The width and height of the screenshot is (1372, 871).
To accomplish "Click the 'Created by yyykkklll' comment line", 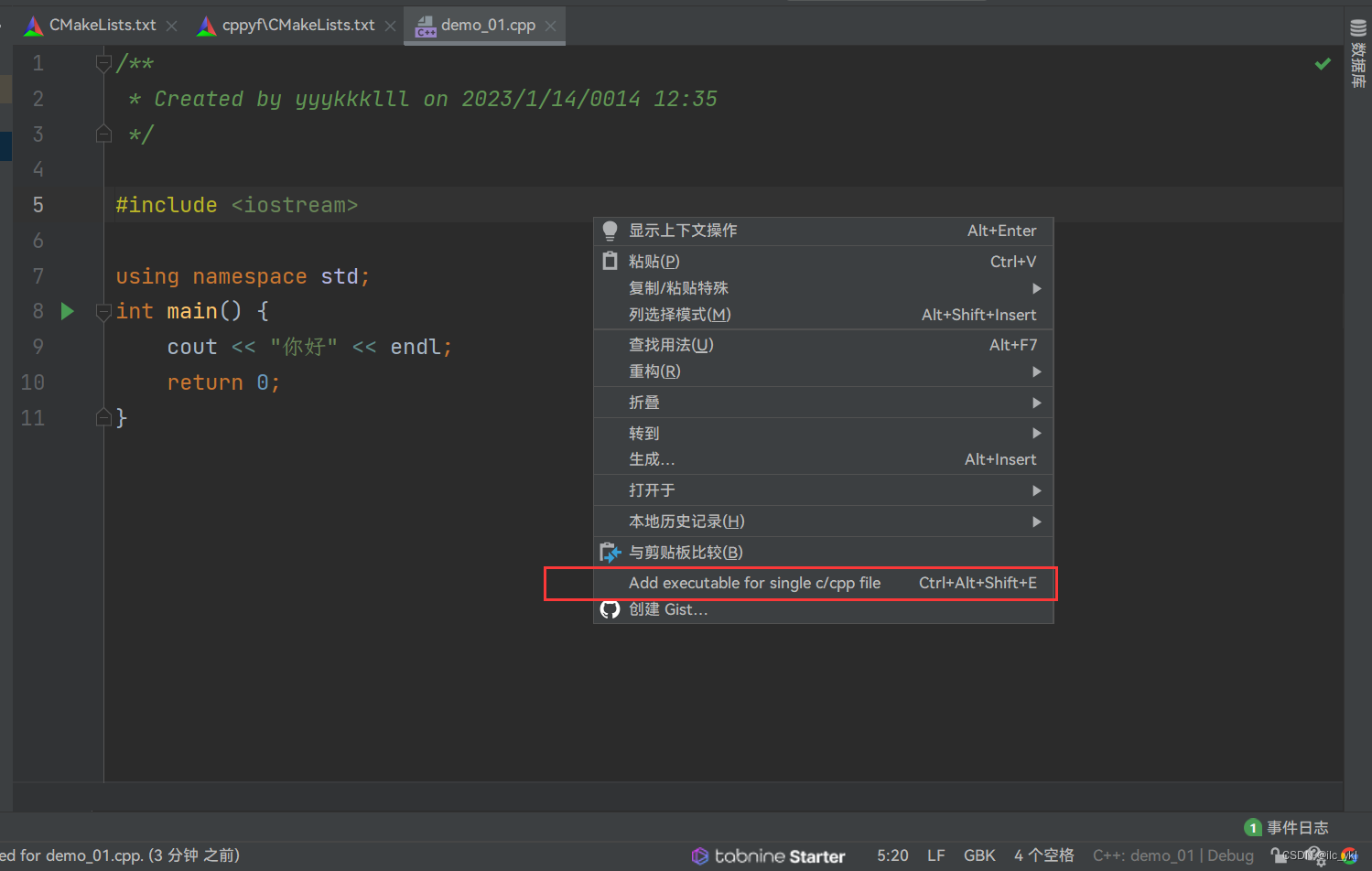I will [x=423, y=99].
